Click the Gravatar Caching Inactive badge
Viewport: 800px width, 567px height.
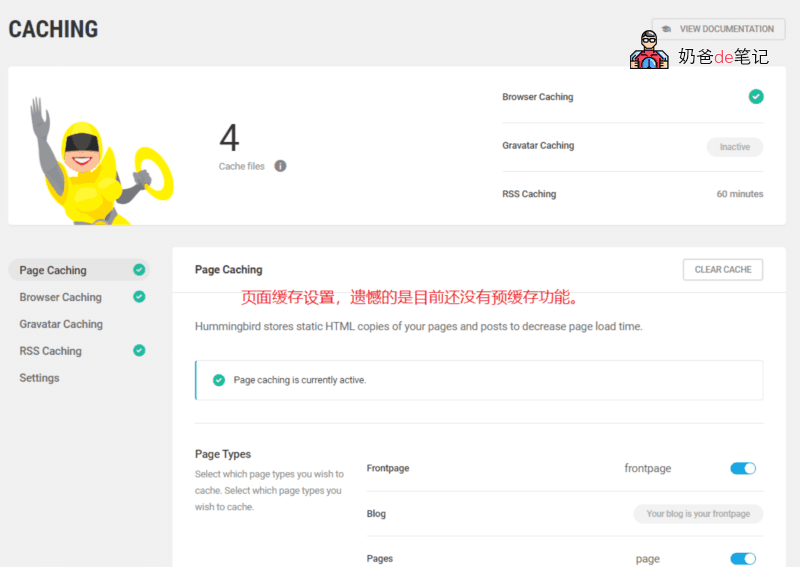point(734,147)
